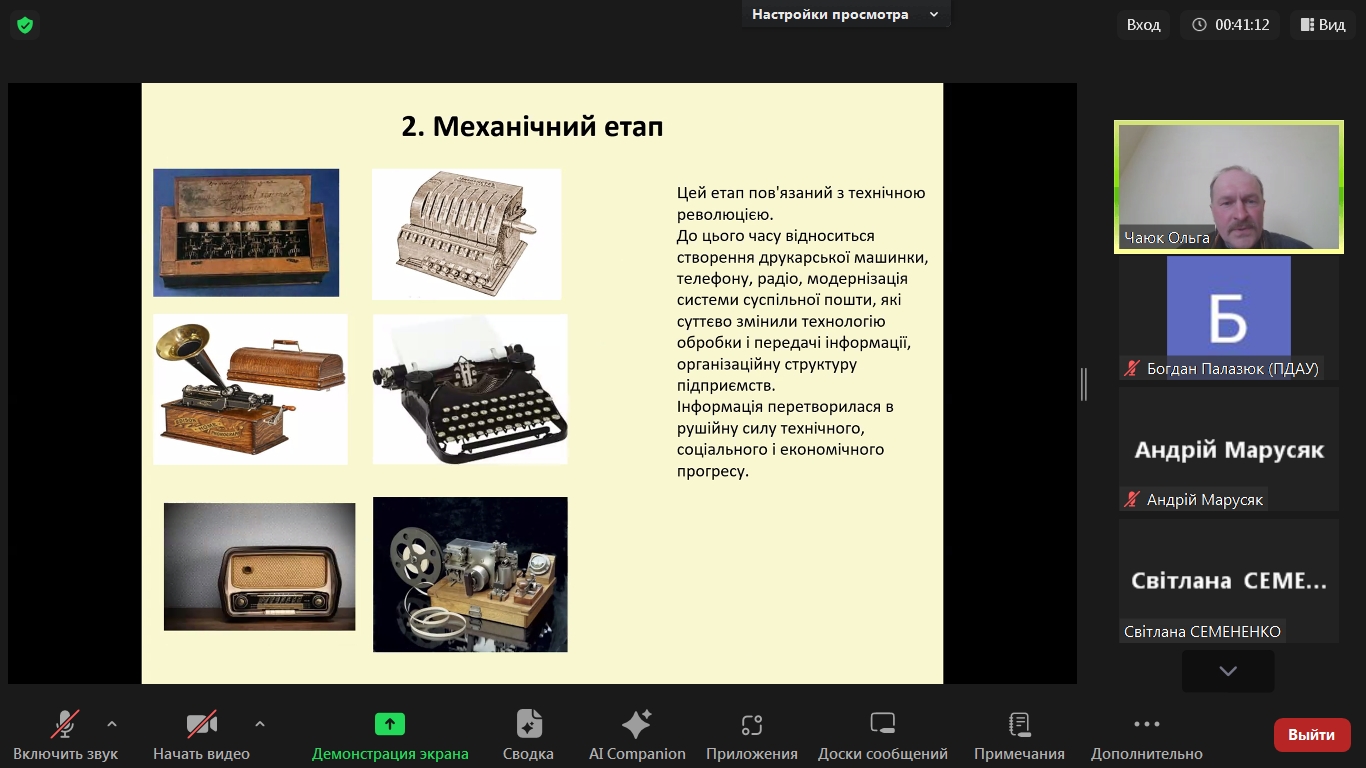Click the green encryption shield icon

25,25
